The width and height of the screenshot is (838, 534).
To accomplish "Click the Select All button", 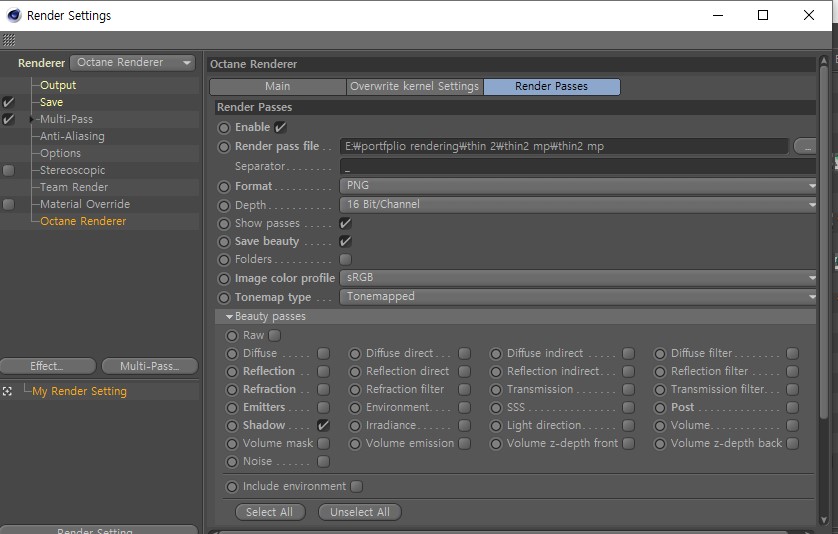I will coord(270,512).
